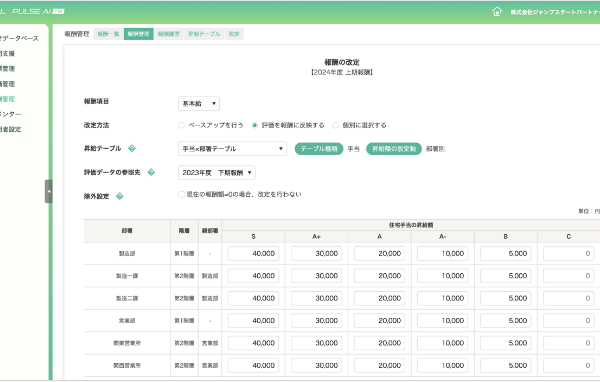Edit the C value for 製造二課 row

[569, 298]
